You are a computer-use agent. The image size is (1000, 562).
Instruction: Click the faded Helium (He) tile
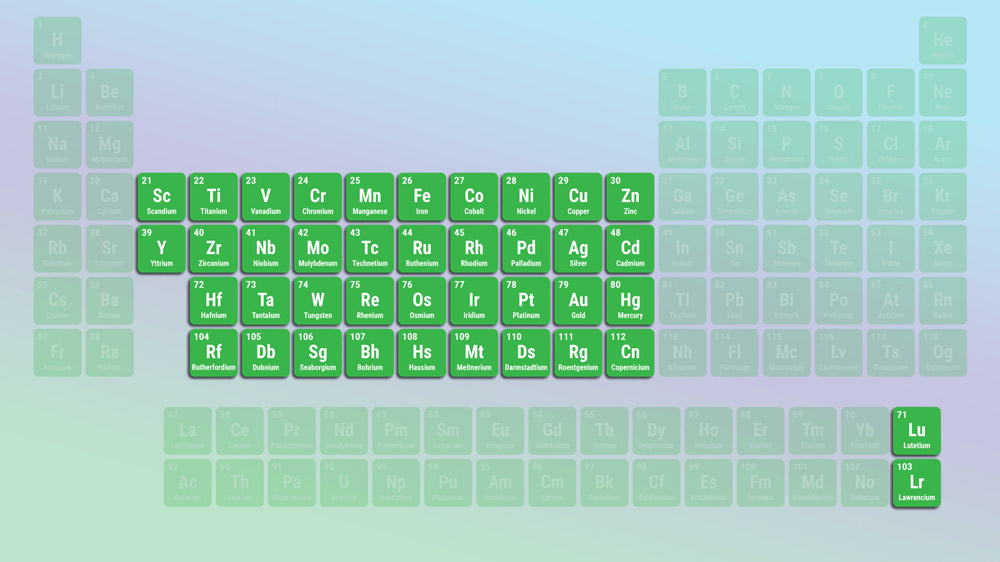[942, 41]
